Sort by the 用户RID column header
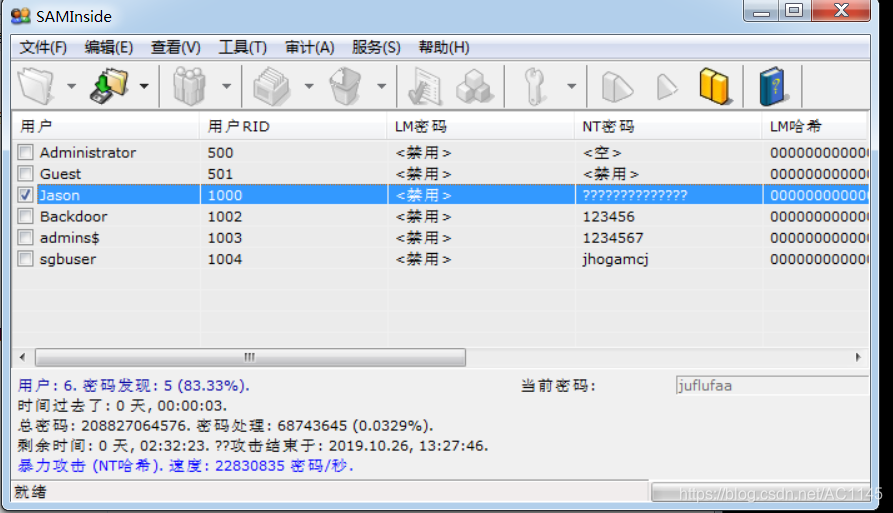Screen dimensions: 893x513 pos(293,126)
